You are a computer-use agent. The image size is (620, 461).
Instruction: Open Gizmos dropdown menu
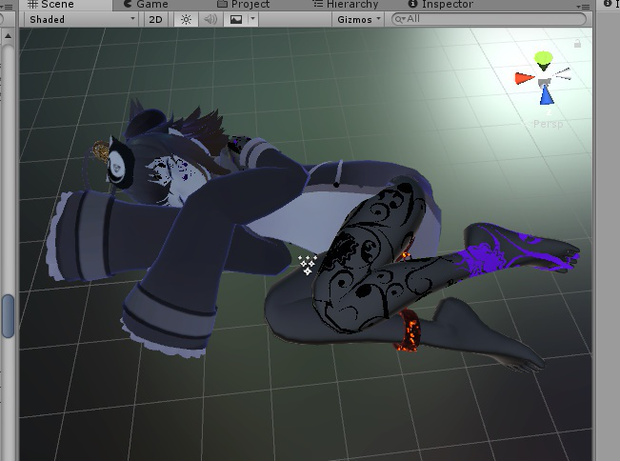pyautogui.click(x=358, y=19)
